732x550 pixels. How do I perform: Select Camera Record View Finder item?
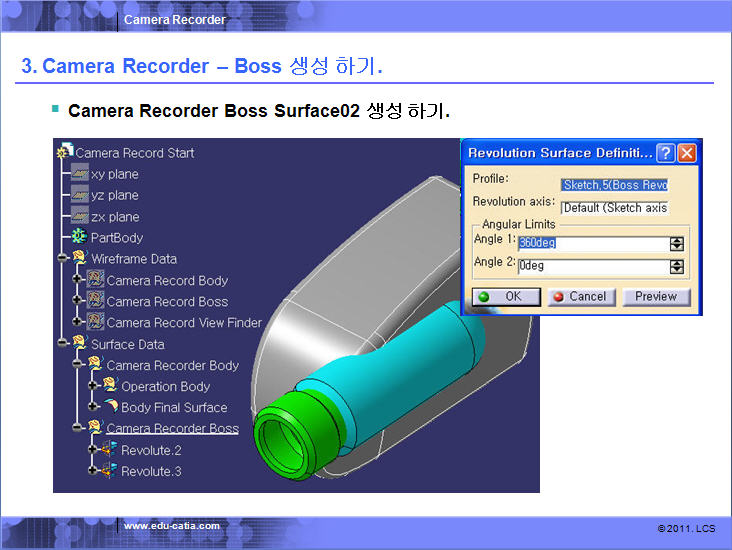(184, 322)
